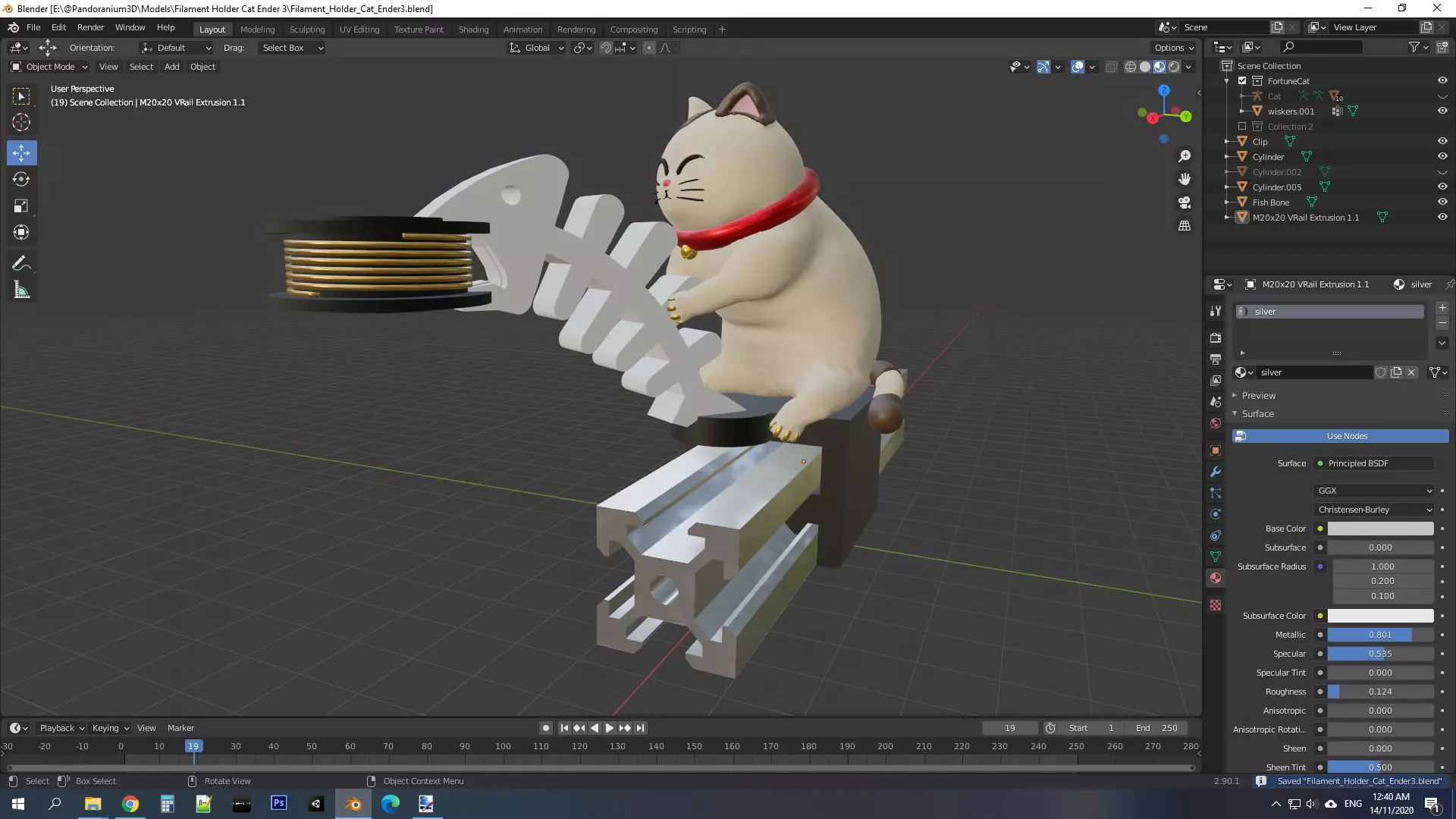Select the Scale tool
Viewport: 1456px width, 819px height.
(21, 206)
